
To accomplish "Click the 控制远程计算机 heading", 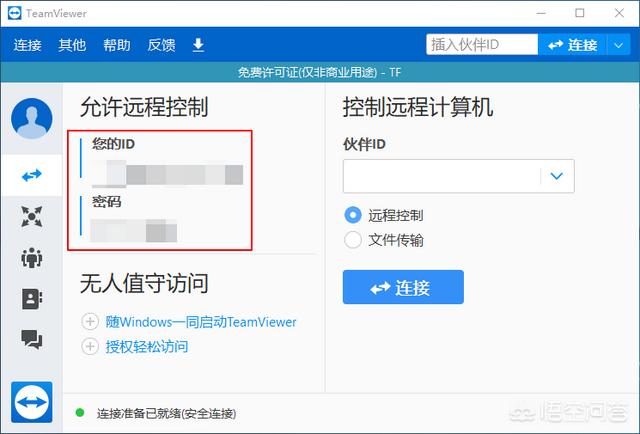I will (x=418, y=107).
